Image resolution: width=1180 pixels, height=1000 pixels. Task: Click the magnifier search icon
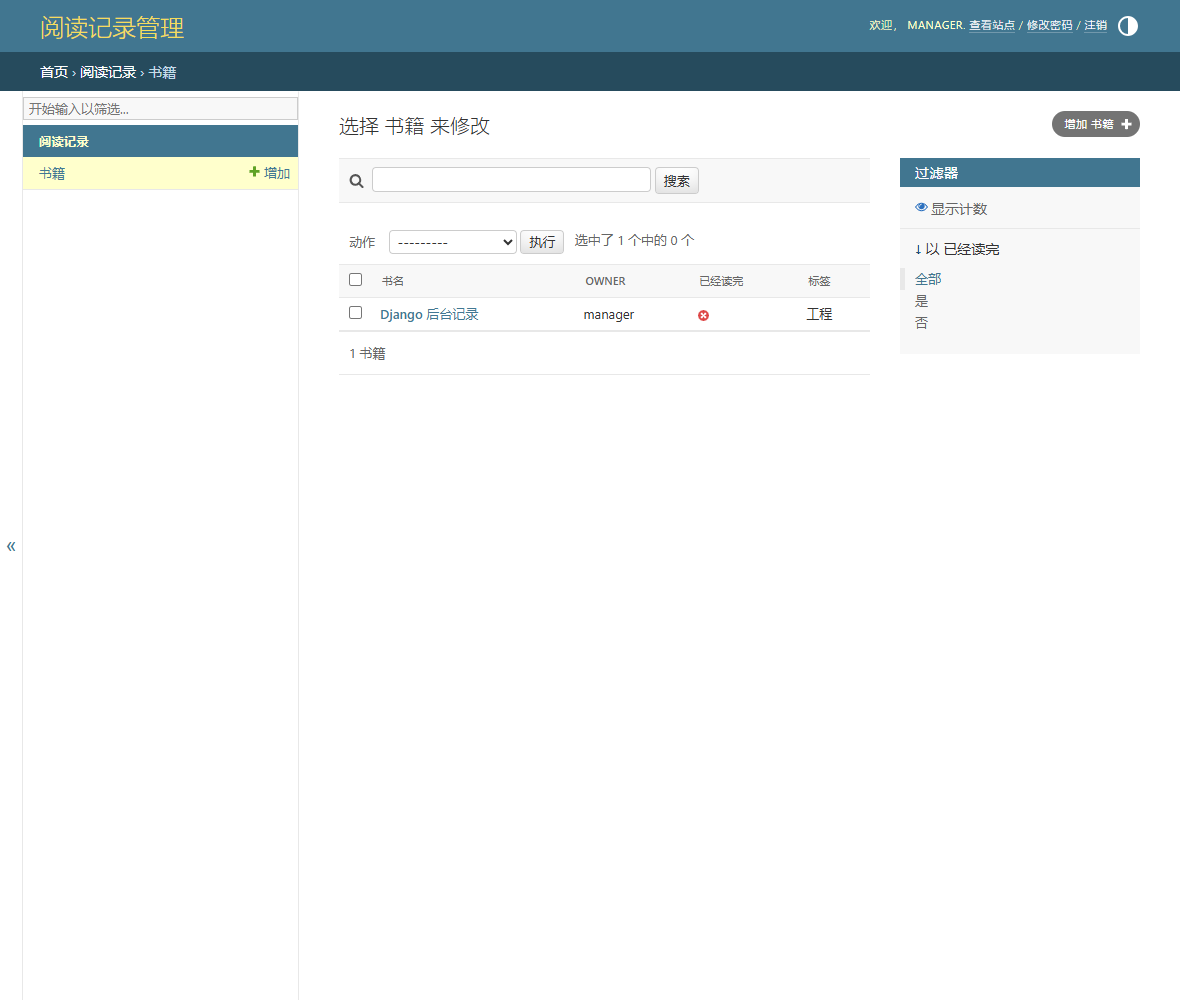coord(357,181)
